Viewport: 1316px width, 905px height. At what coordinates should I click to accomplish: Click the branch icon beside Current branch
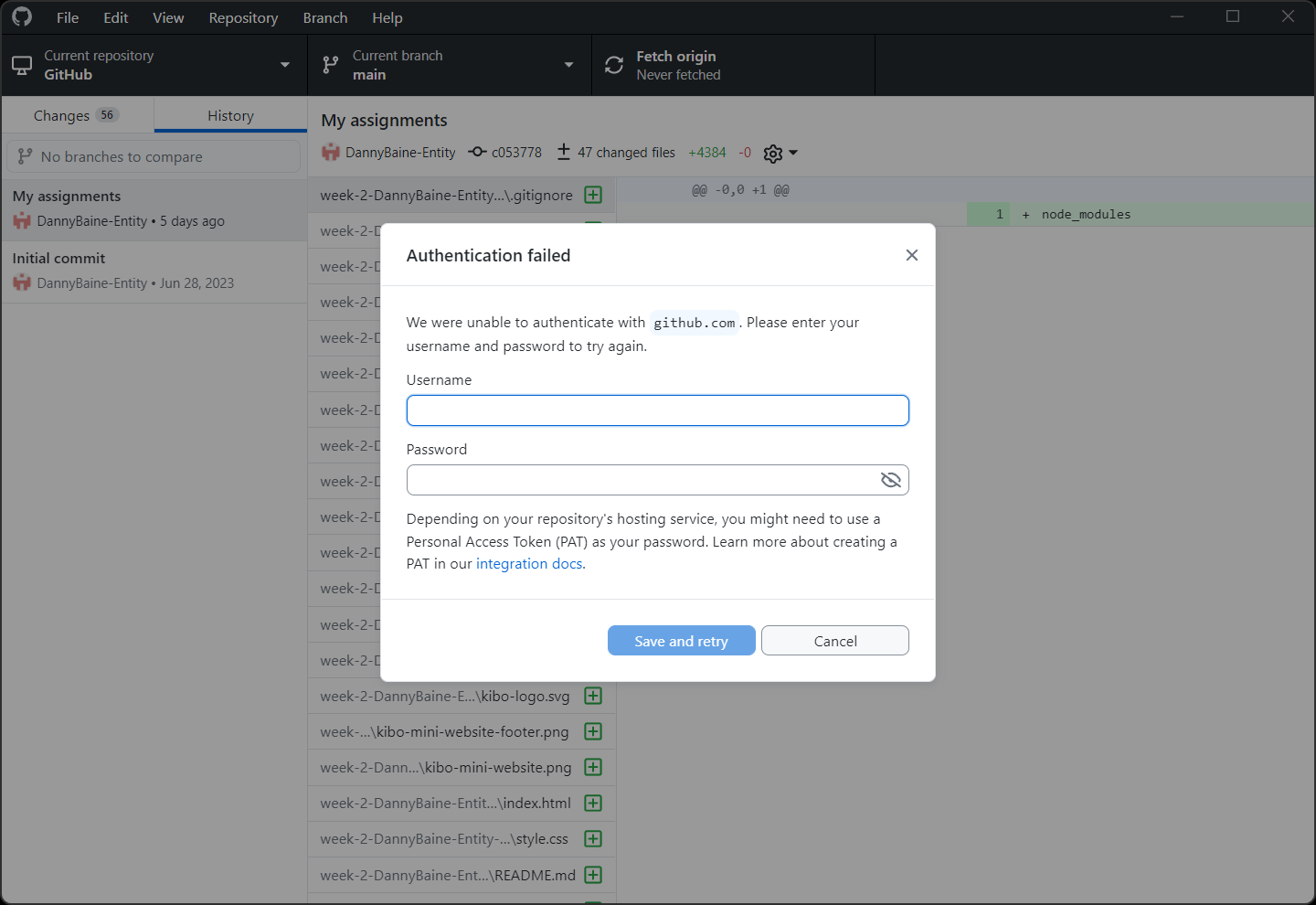coord(329,64)
